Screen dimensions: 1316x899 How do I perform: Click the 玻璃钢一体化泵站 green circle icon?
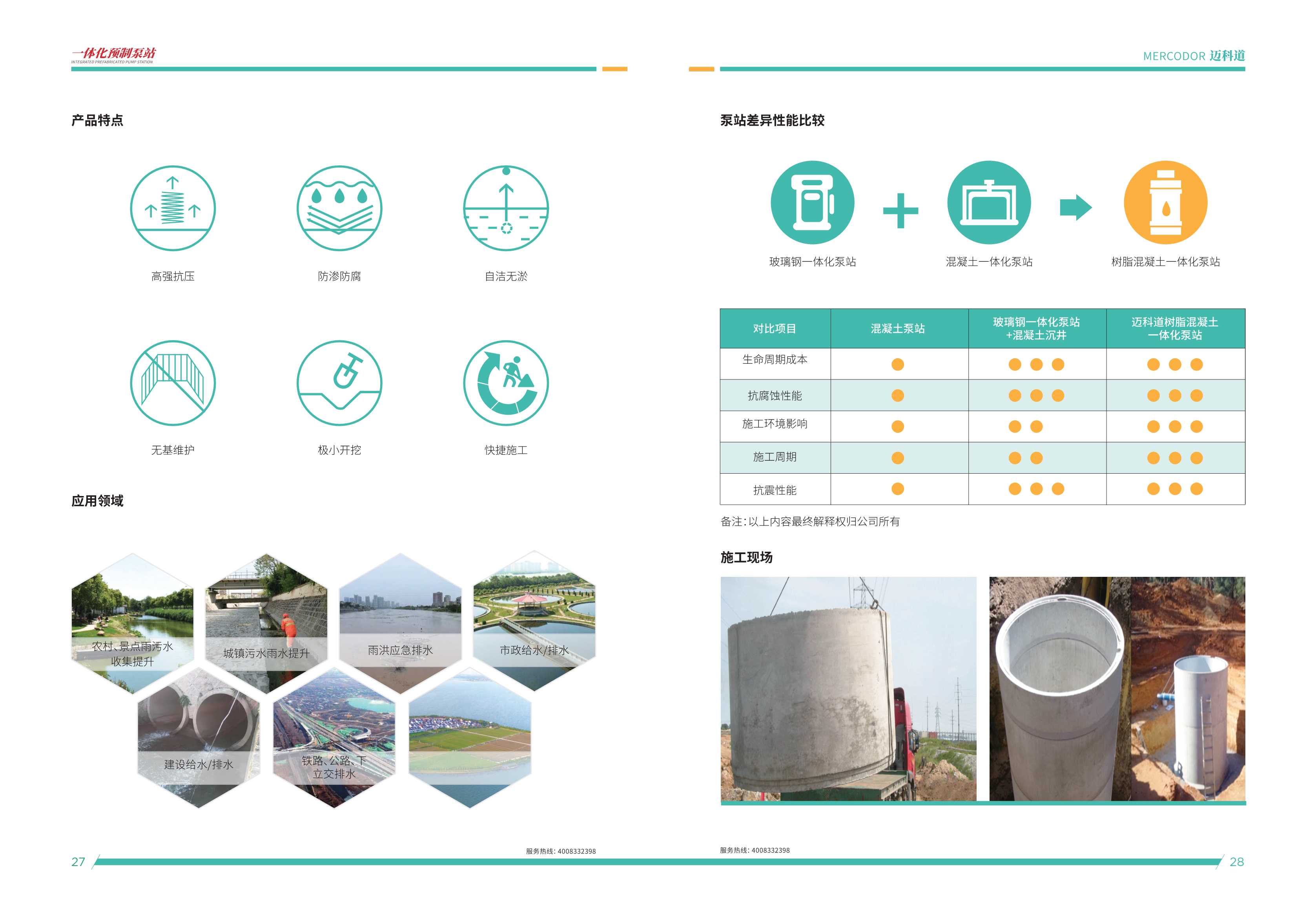point(812,203)
